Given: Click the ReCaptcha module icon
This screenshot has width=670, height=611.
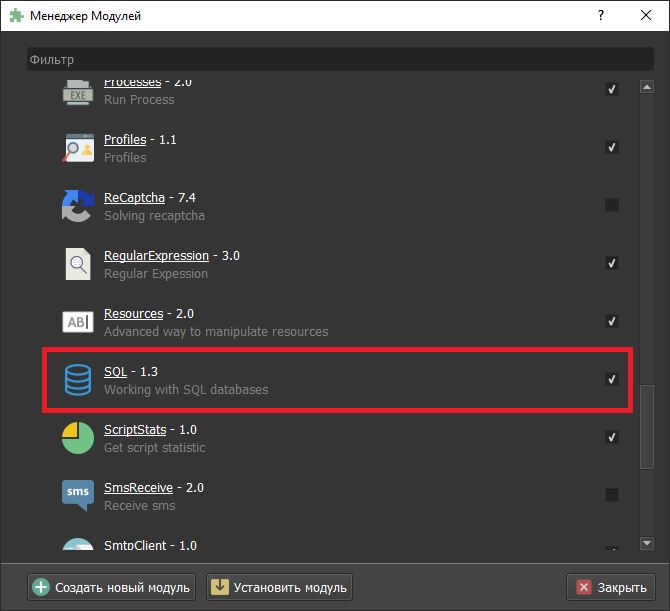Looking at the screenshot, I should click(x=77, y=206).
